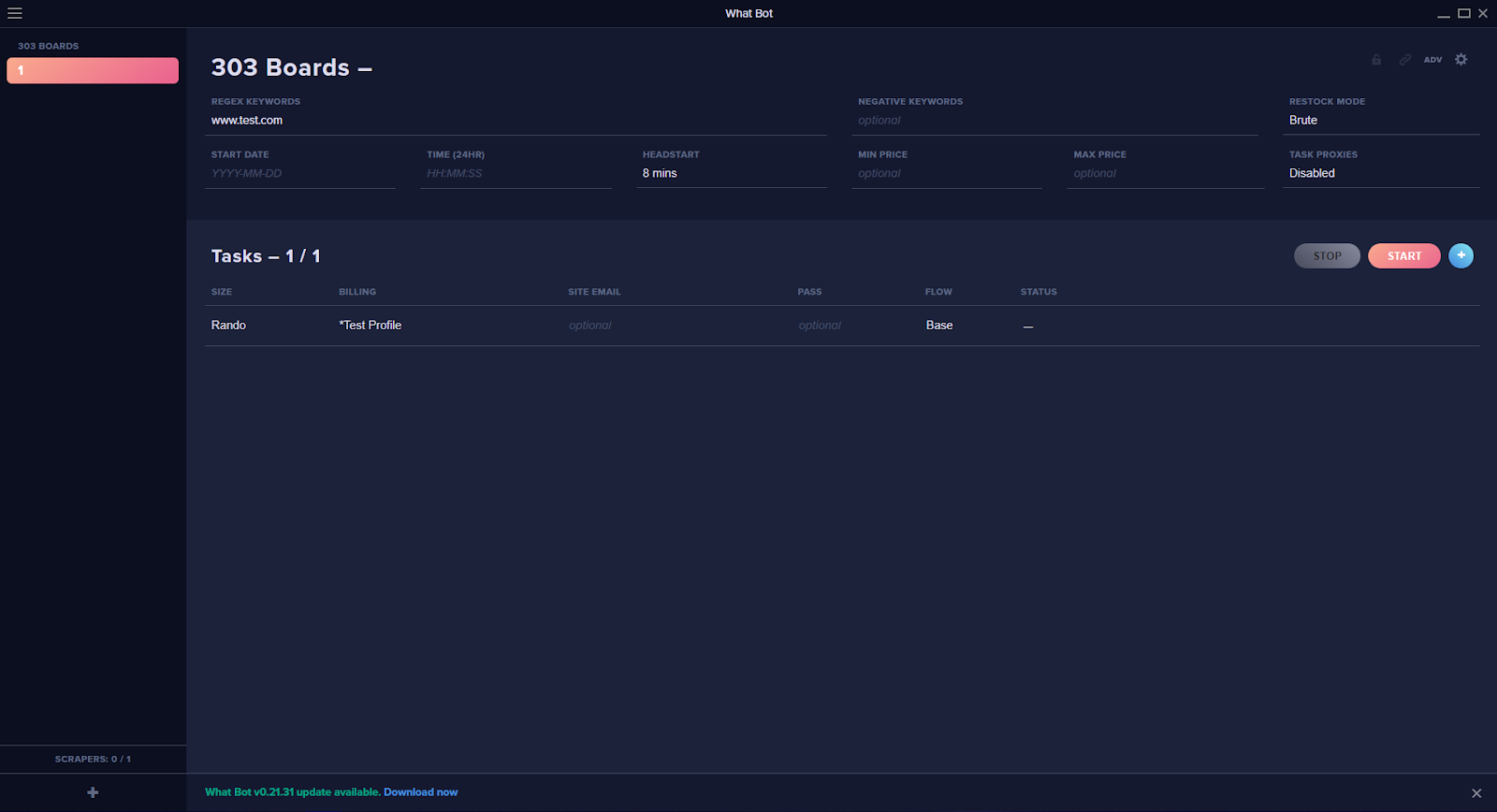The height and width of the screenshot is (812, 1497).
Task: Toggle ADV advanced mode
Action: 1432,60
